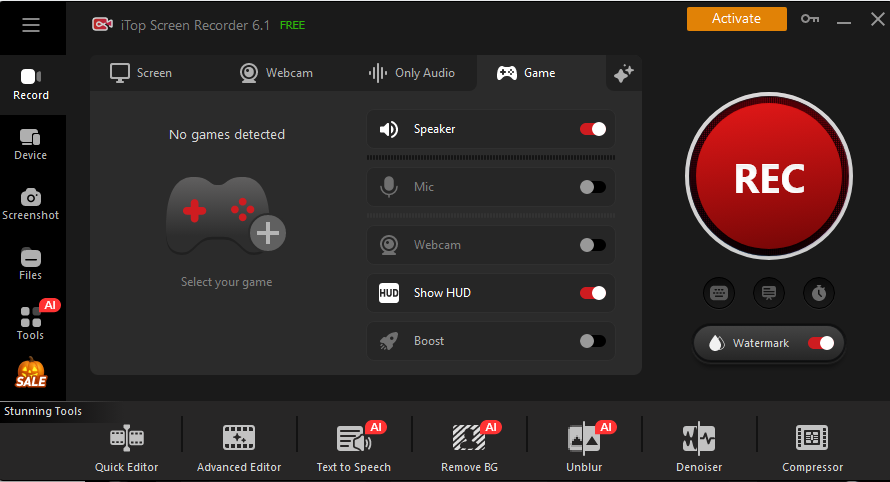Click the scheduled recording timer icon
Image resolution: width=890 pixels, height=482 pixels.
coord(819,292)
